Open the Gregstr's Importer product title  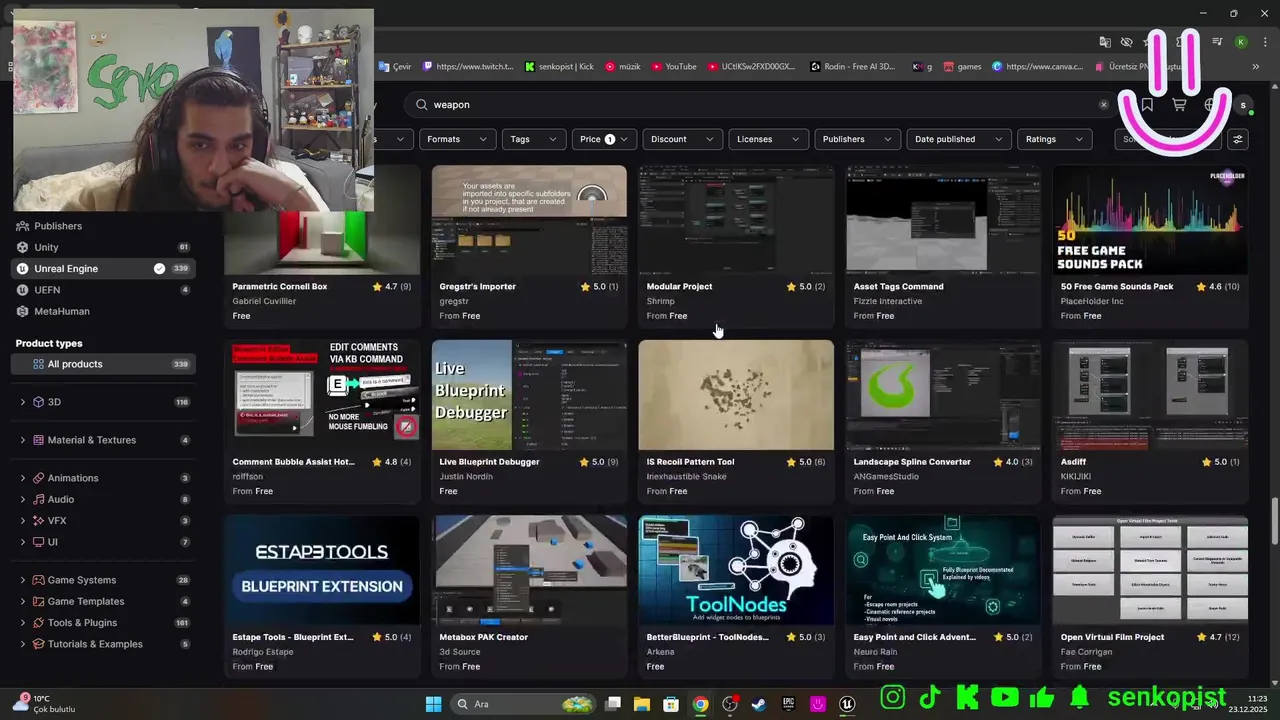[477, 287]
